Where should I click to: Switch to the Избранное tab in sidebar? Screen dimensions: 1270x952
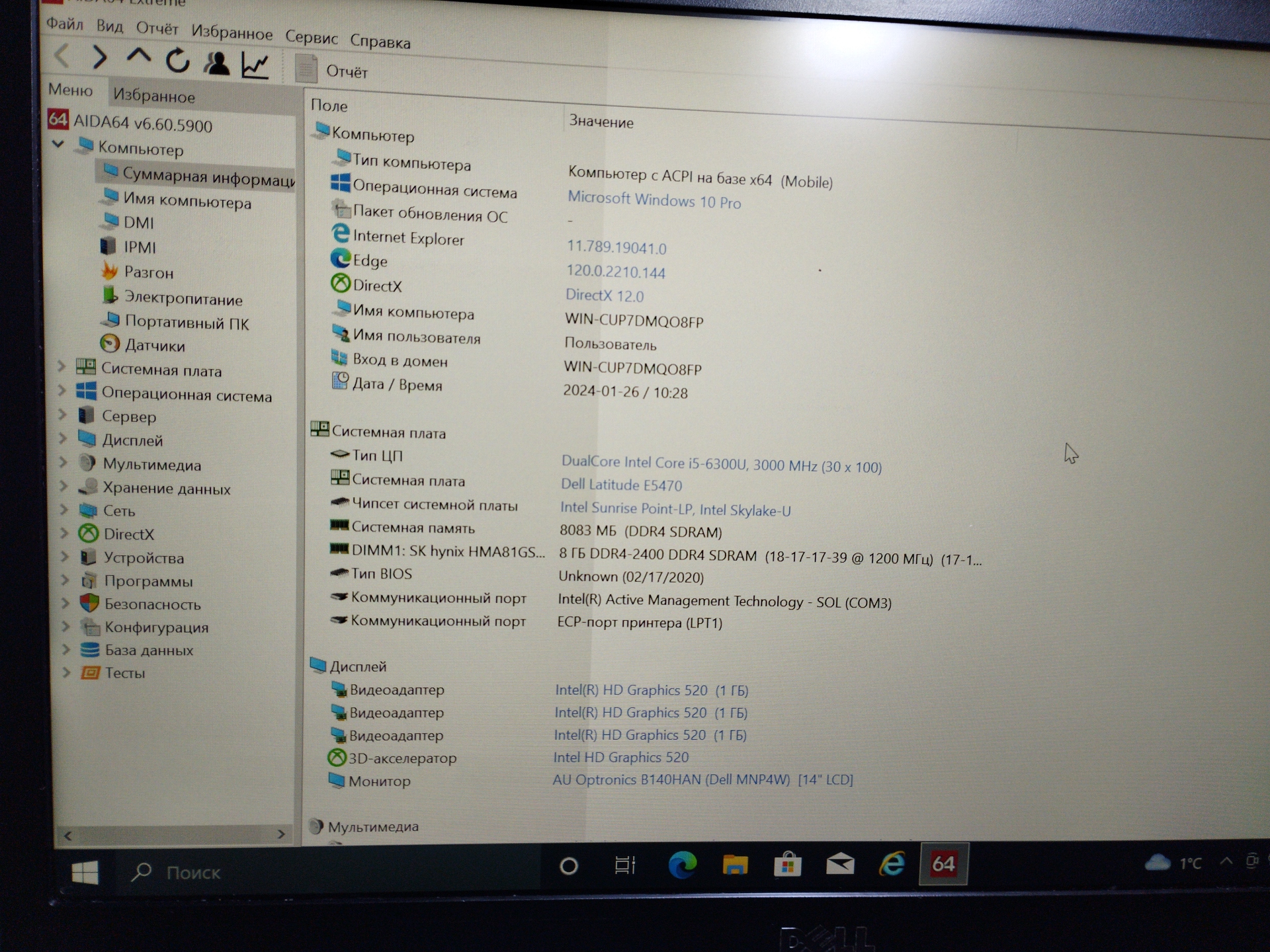153,96
